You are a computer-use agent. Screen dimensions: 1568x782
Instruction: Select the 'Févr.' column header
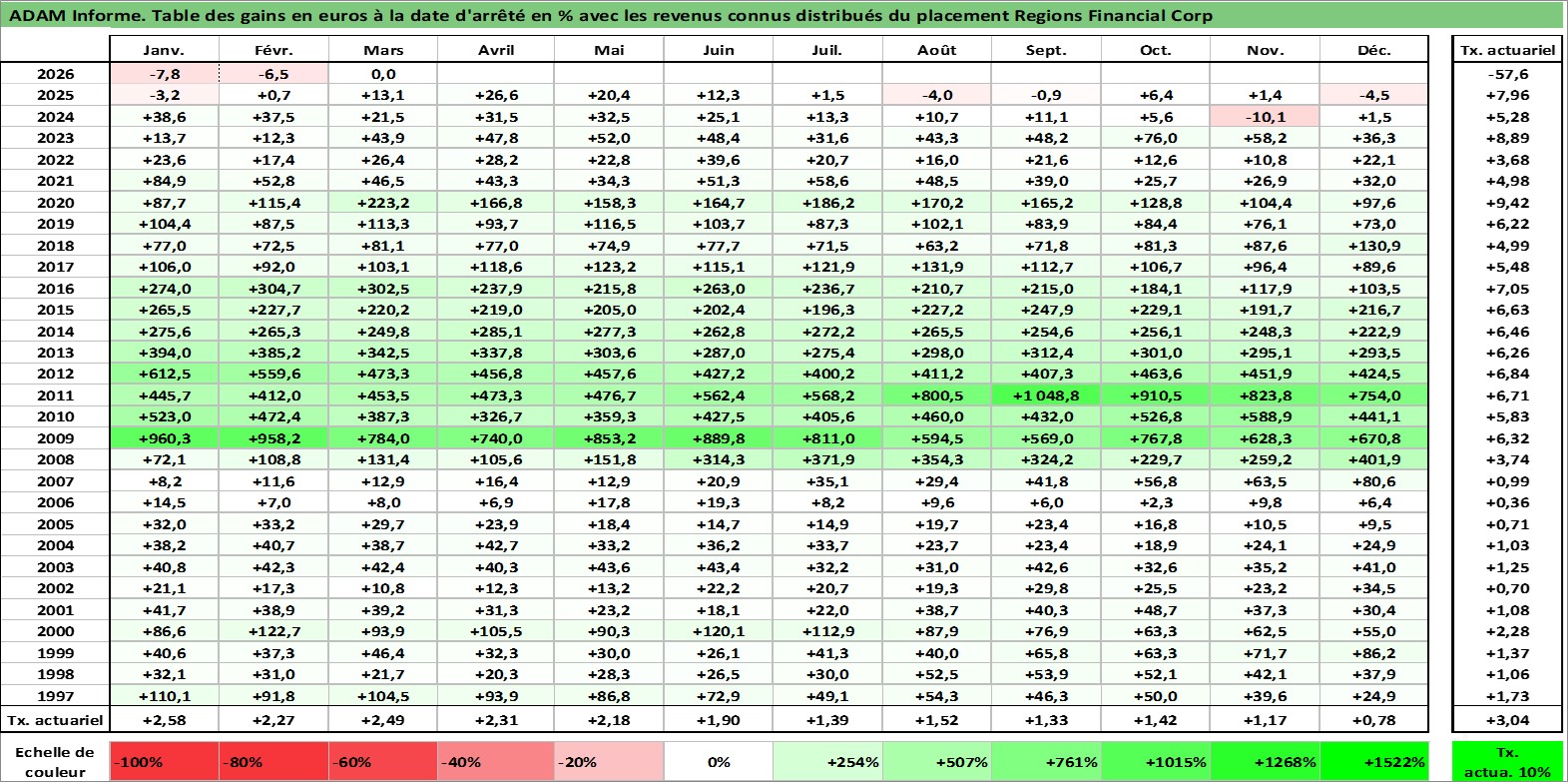pos(274,50)
